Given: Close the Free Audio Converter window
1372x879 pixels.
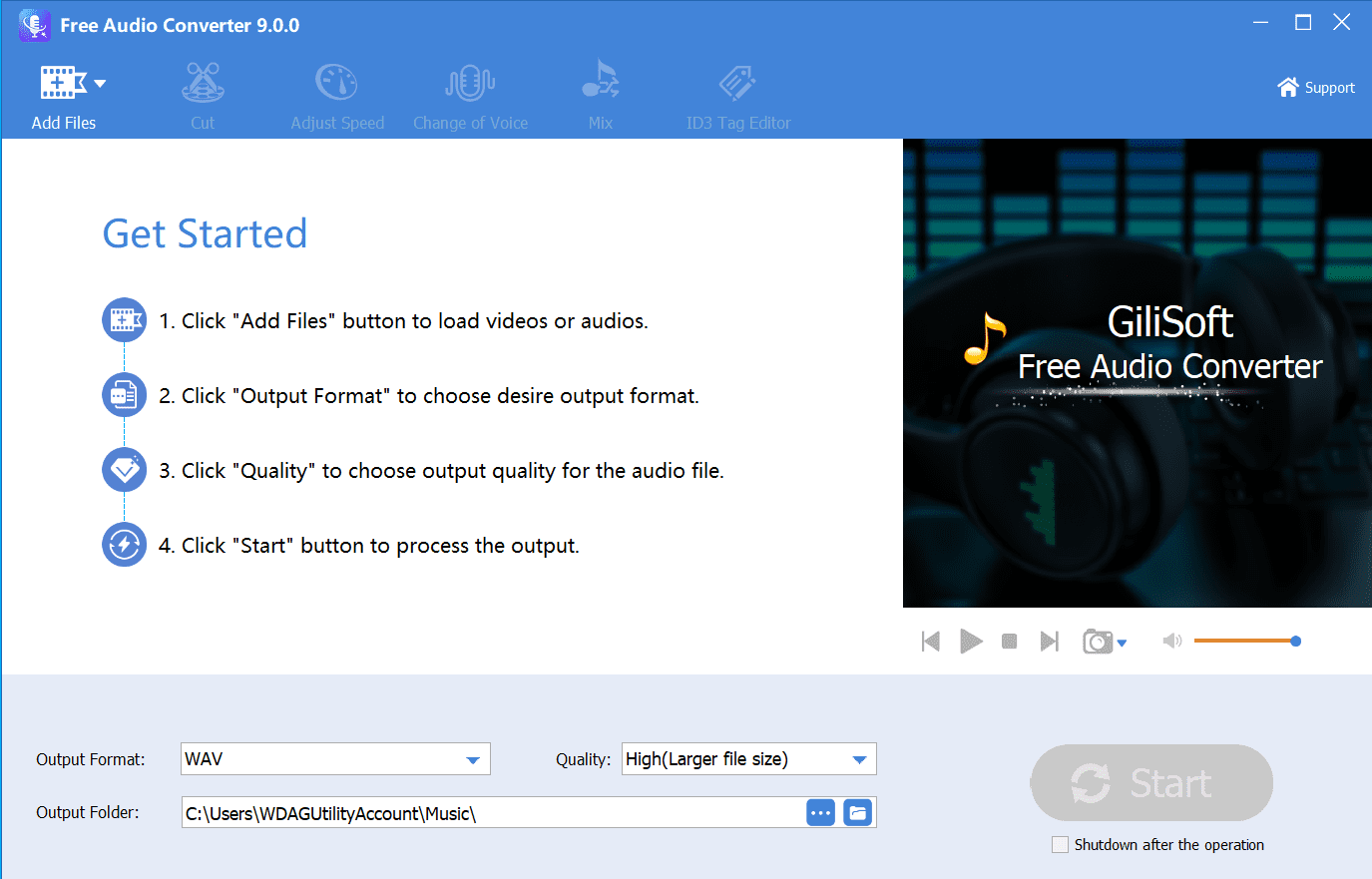Looking at the screenshot, I should 1342,23.
